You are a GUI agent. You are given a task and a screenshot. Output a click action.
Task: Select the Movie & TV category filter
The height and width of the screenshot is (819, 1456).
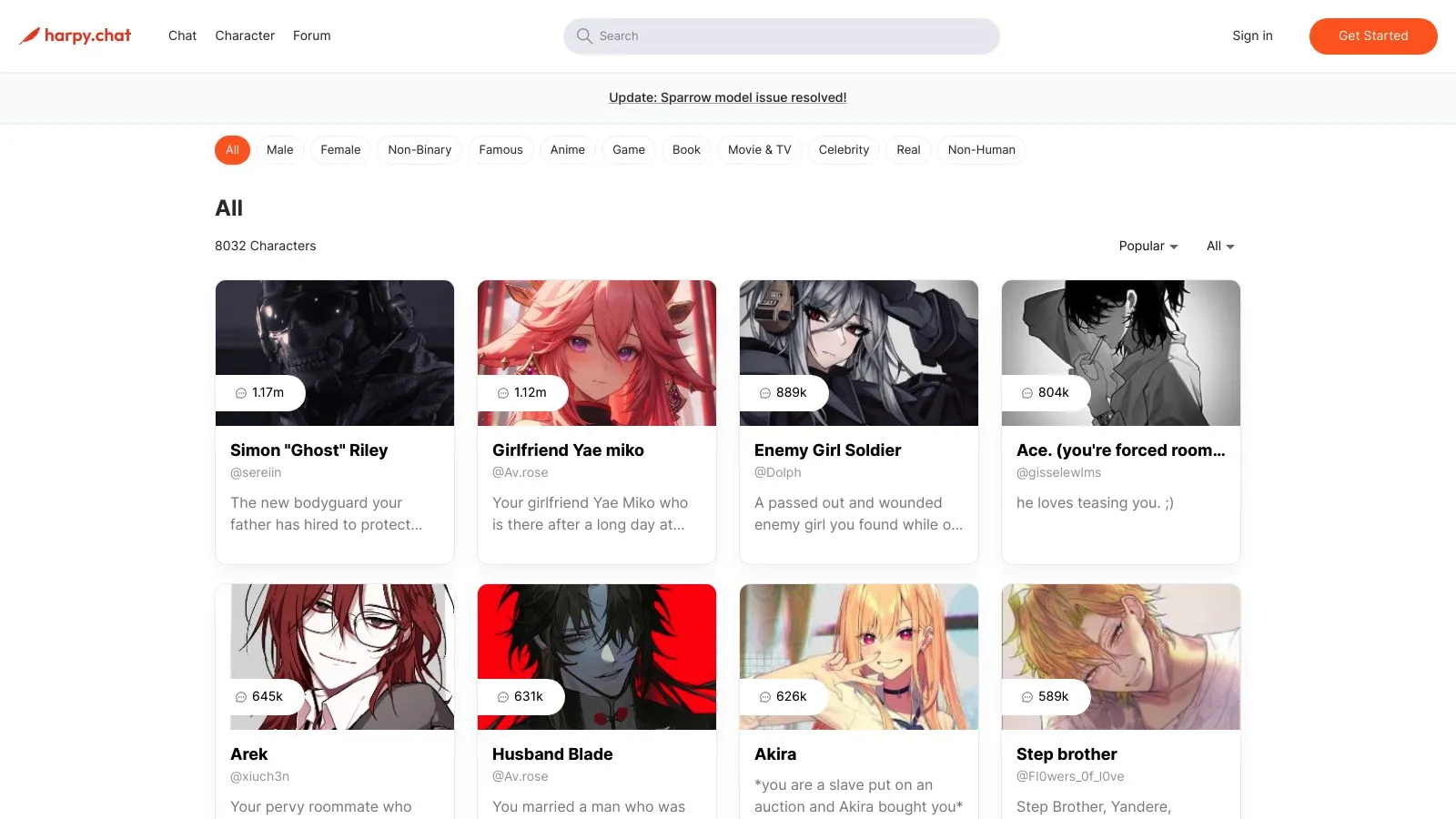coord(760,149)
